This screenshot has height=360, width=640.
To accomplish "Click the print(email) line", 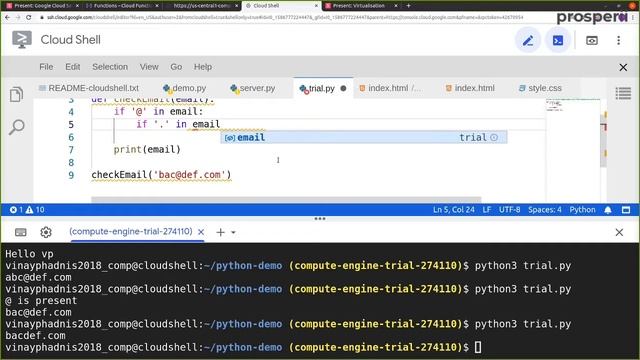I will pyautogui.click(x=147, y=149).
